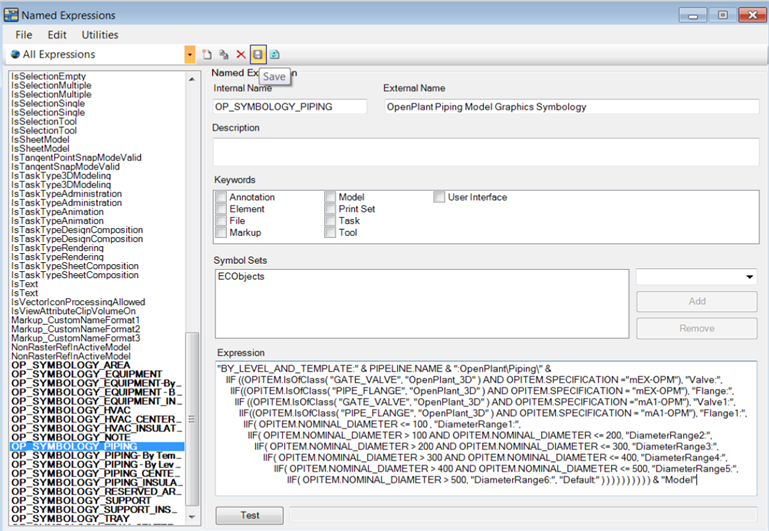Select OP_SYMBOLOGY_PIPING - By Tem expression
Viewport: 769px width, 531px height.
point(96,455)
